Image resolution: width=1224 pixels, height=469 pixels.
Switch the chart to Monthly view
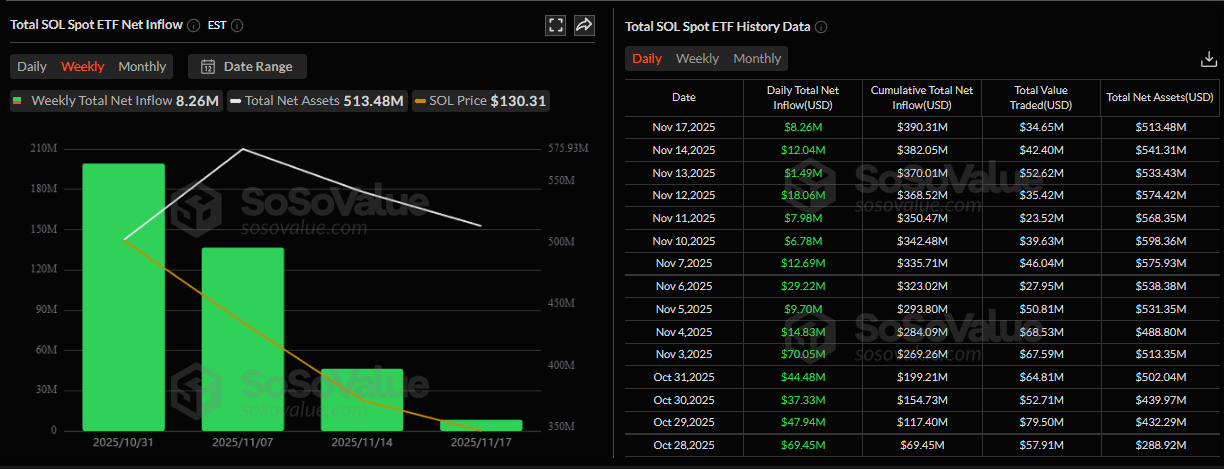pyautogui.click(x=142, y=67)
